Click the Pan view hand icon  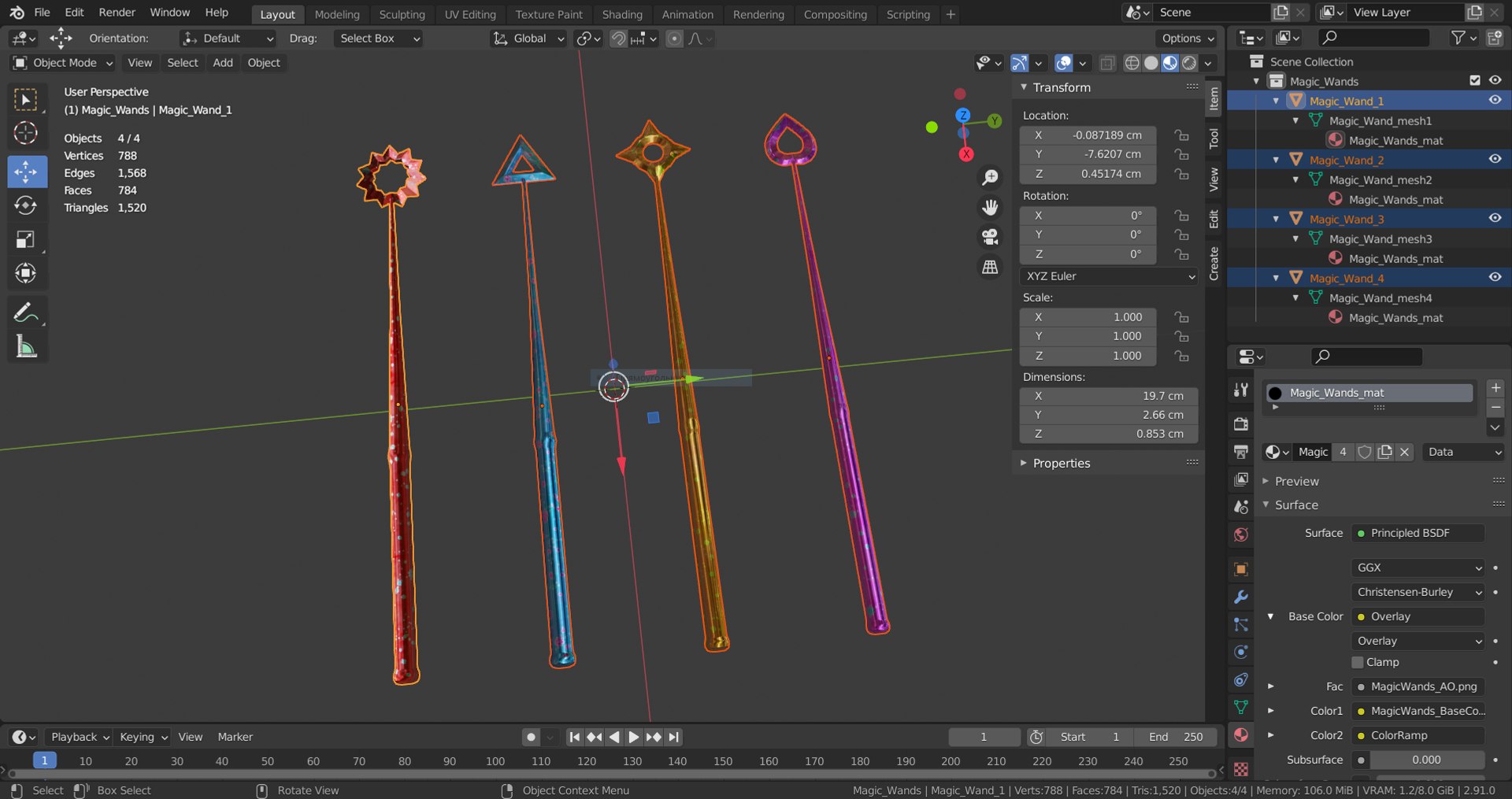coord(990,207)
